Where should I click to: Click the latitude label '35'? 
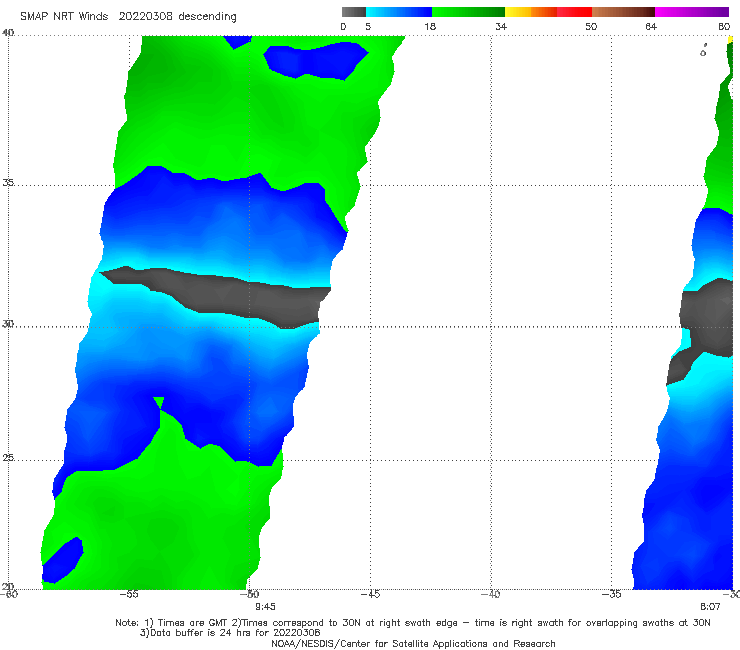8,182
